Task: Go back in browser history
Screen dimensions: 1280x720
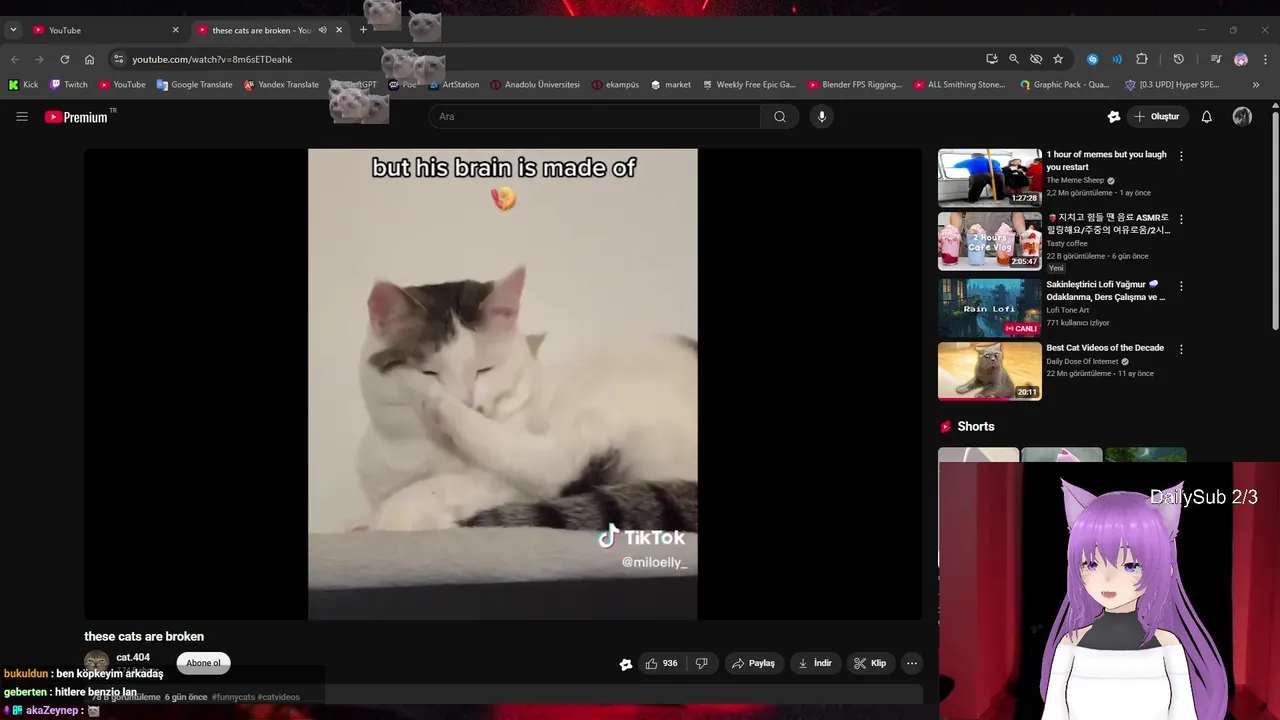Action: pyautogui.click(x=15, y=59)
